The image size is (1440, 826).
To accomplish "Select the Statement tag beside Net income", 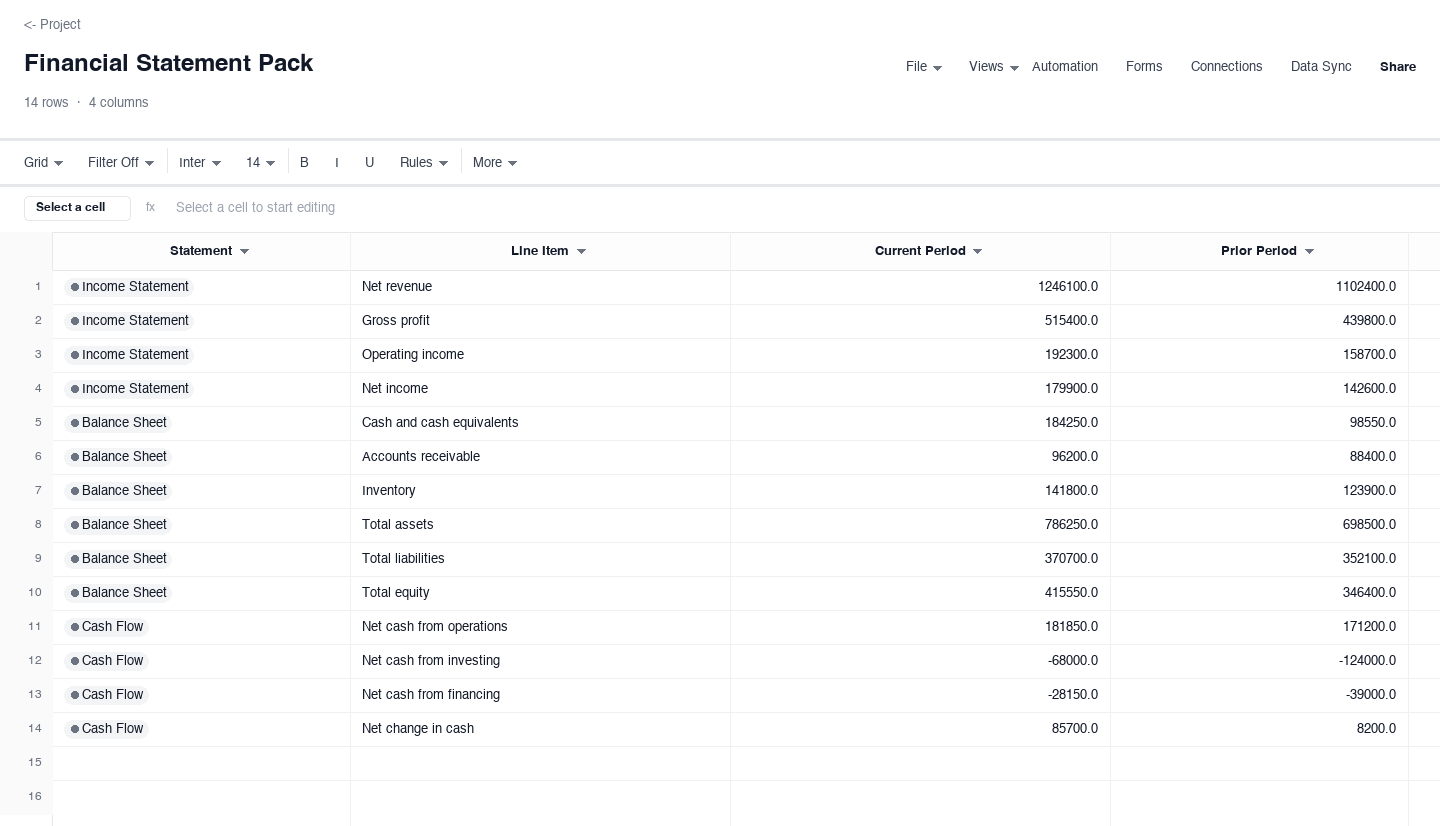I will [129, 389].
